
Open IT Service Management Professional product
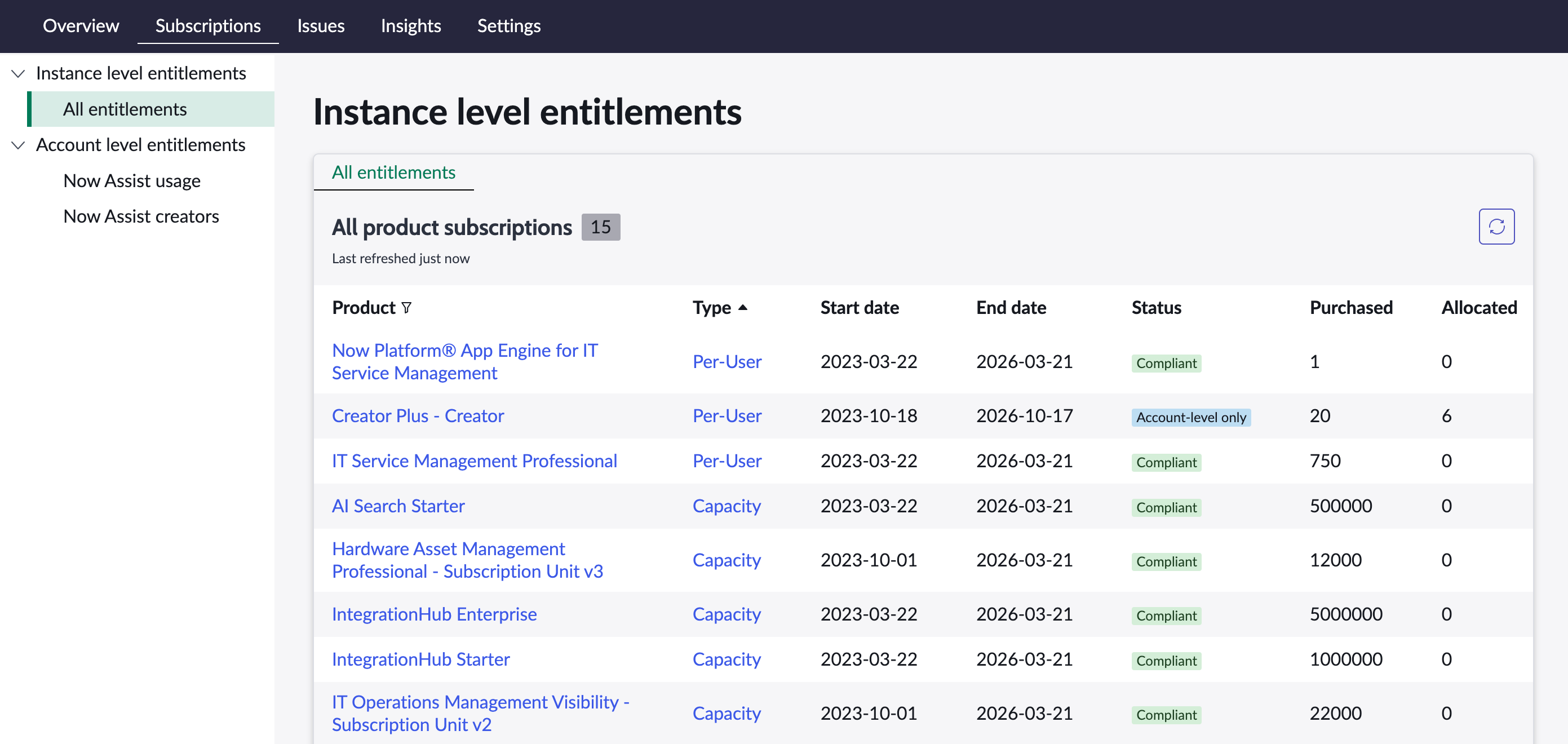pyautogui.click(x=475, y=461)
